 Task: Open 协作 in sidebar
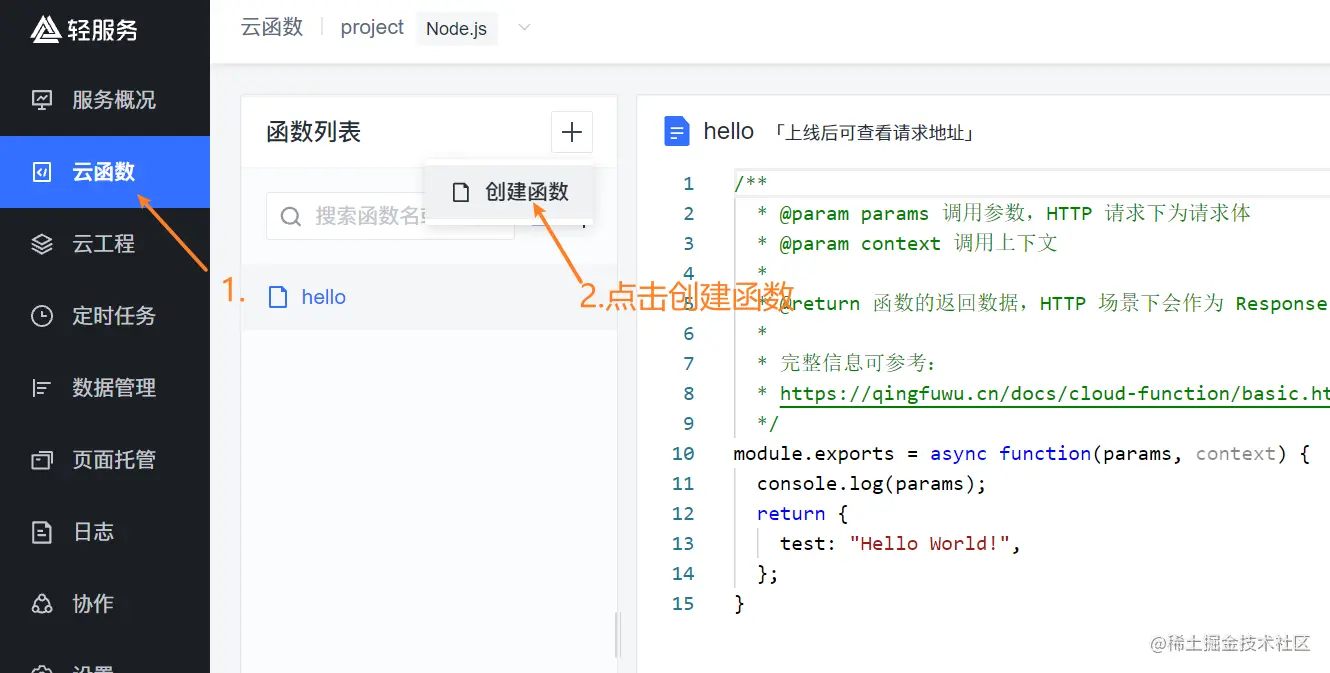point(105,604)
